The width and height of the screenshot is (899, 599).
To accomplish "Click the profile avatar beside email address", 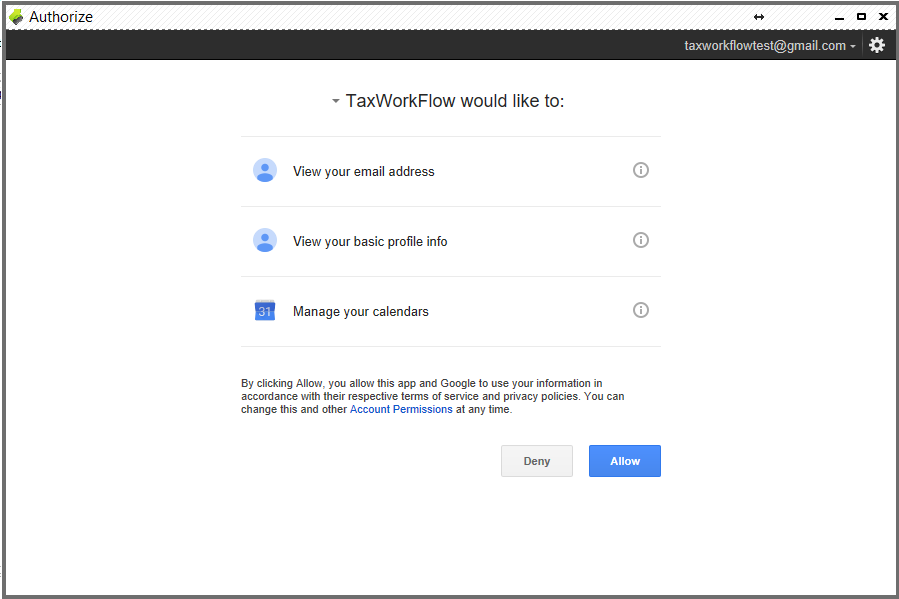I will (265, 171).
